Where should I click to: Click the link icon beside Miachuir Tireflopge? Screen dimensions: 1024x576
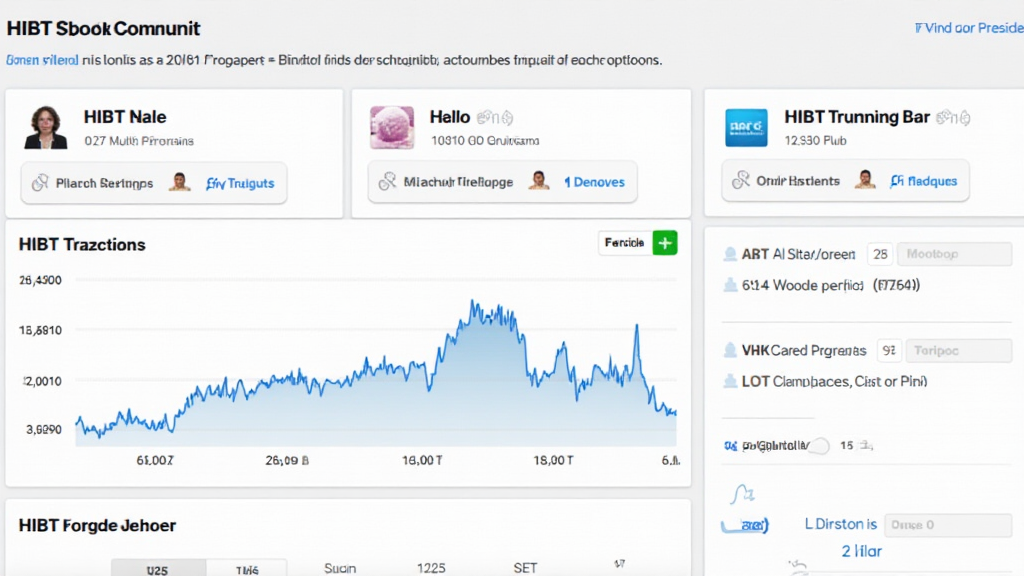tap(387, 182)
